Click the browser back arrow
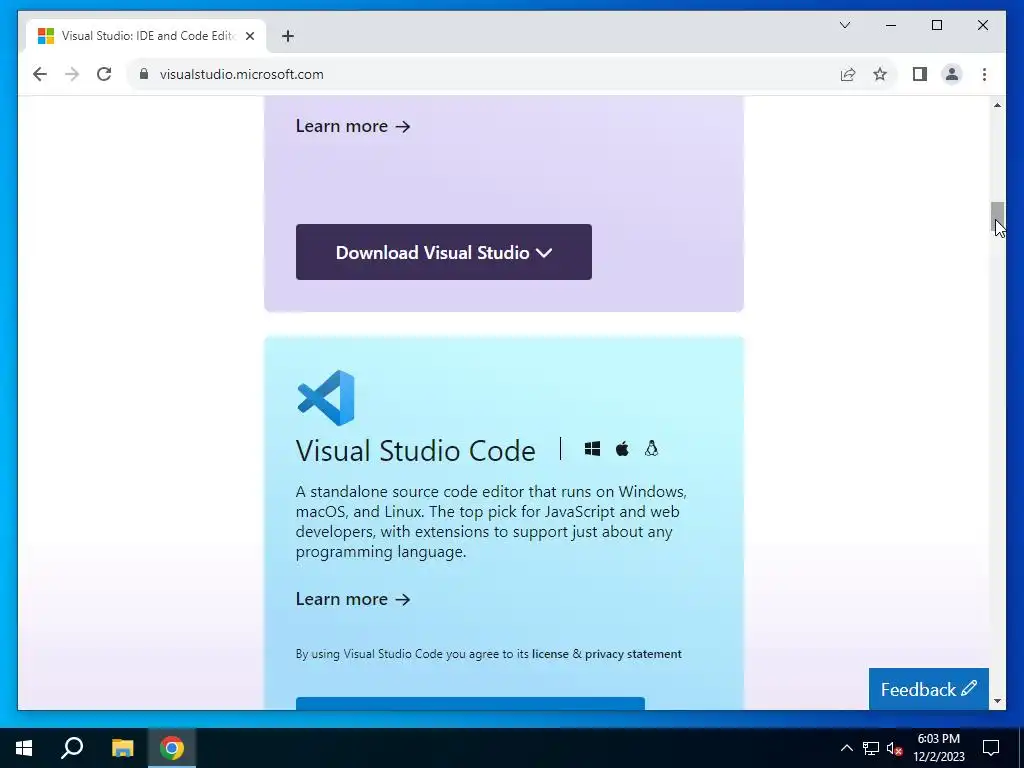This screenshot has width=1024, height=768. tap(40, 74)
